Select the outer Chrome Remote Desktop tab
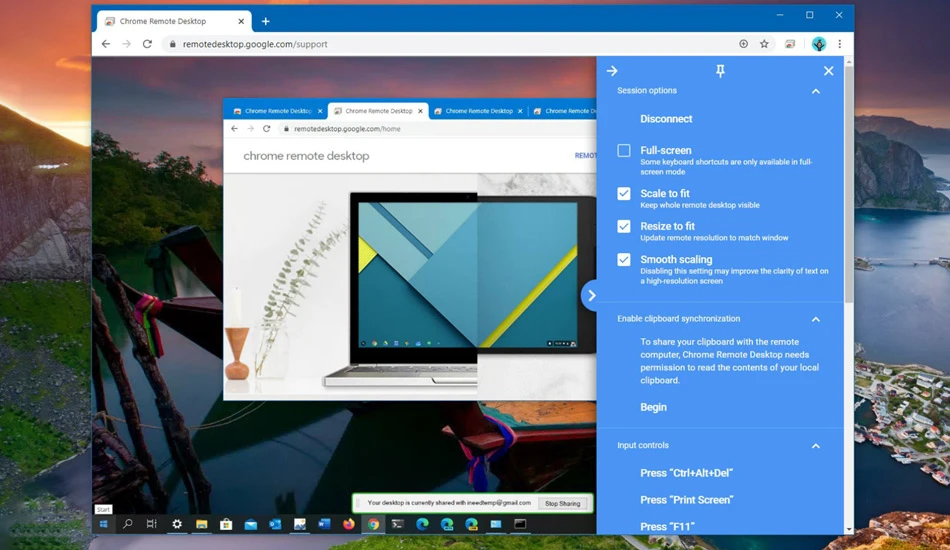 [x=173, y=21]
